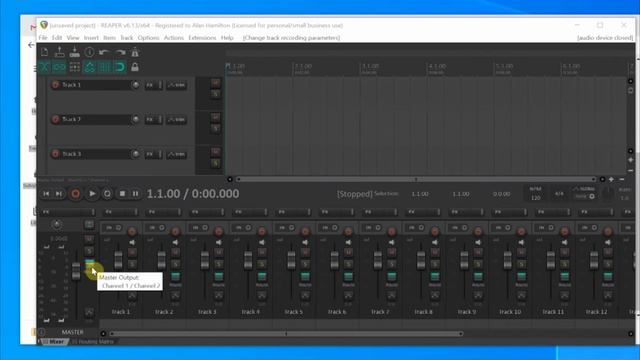Open FX for Track 3 in track panel

pyautogui.click(x=150, y=155)
